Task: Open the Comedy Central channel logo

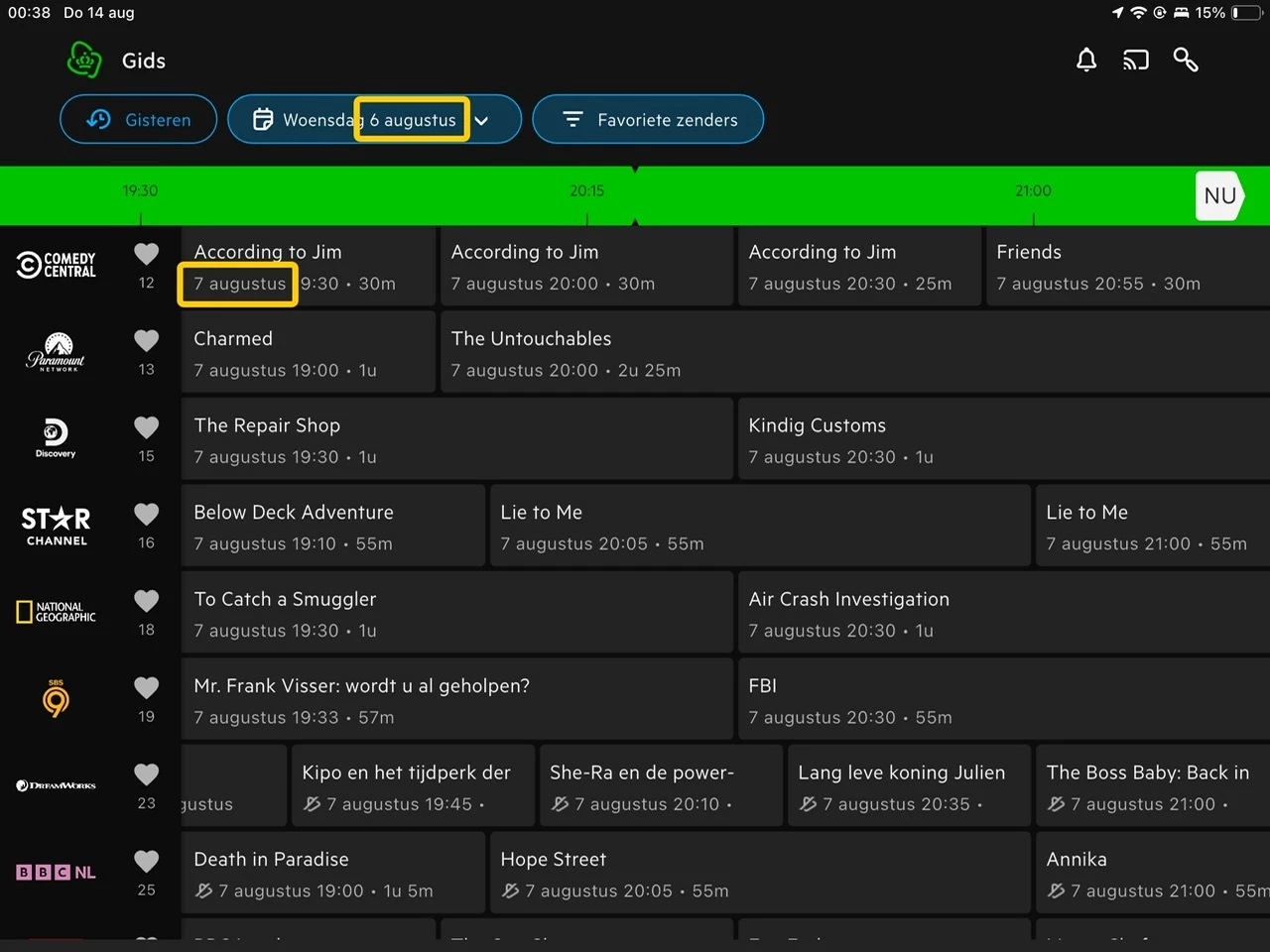Action: (57, 265)
